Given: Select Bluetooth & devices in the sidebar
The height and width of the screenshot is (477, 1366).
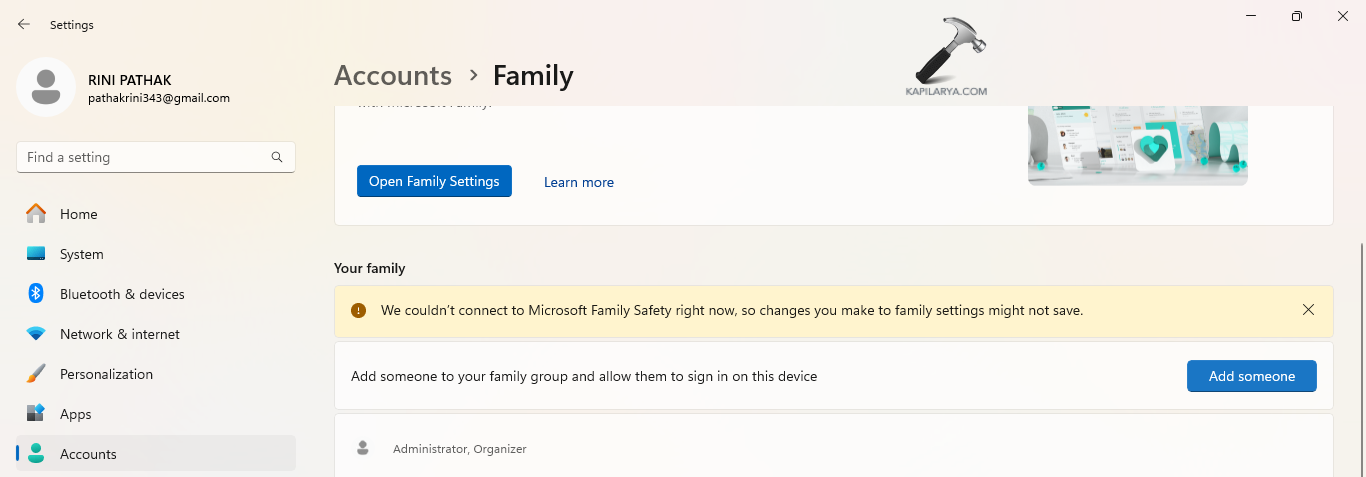Looking at the screenshot, I should [x=122, y=294].
